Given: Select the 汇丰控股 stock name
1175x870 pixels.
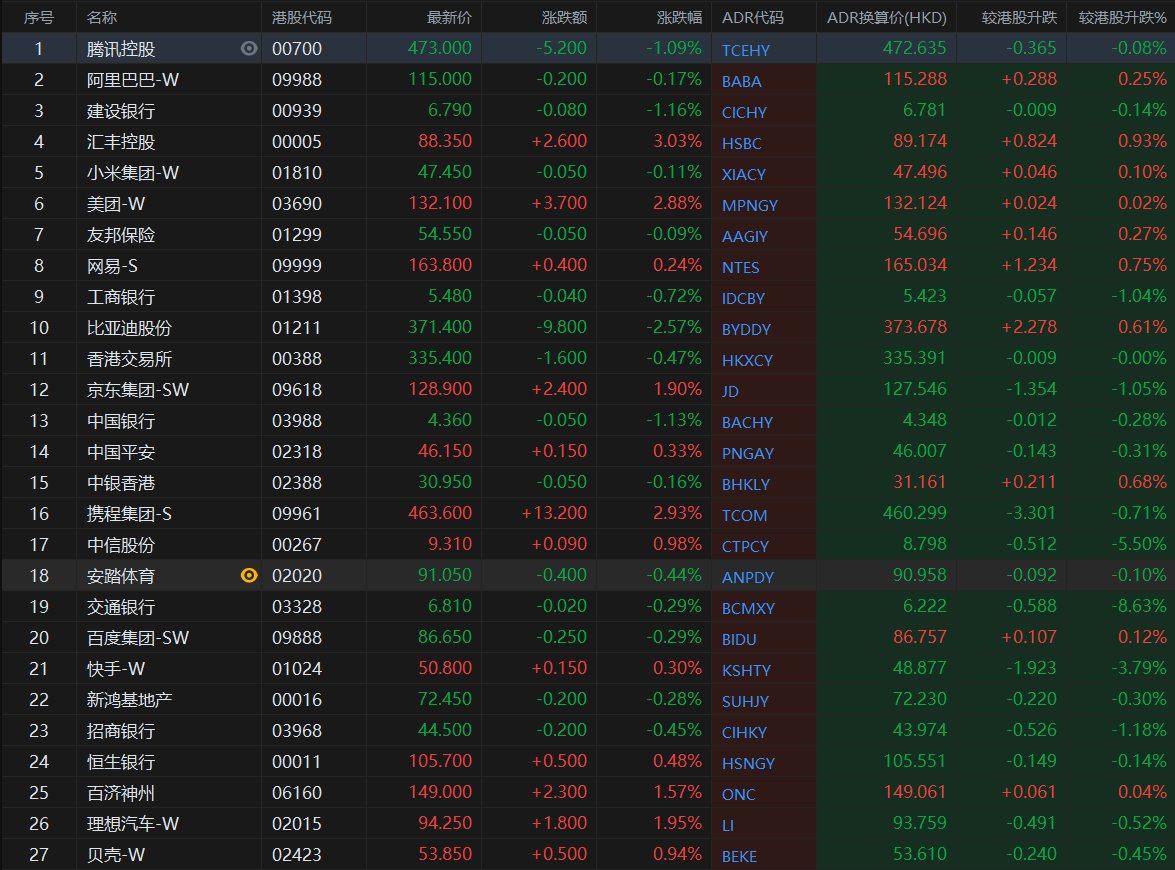Looking at the screenshot, I should click(x=121, y=142).
